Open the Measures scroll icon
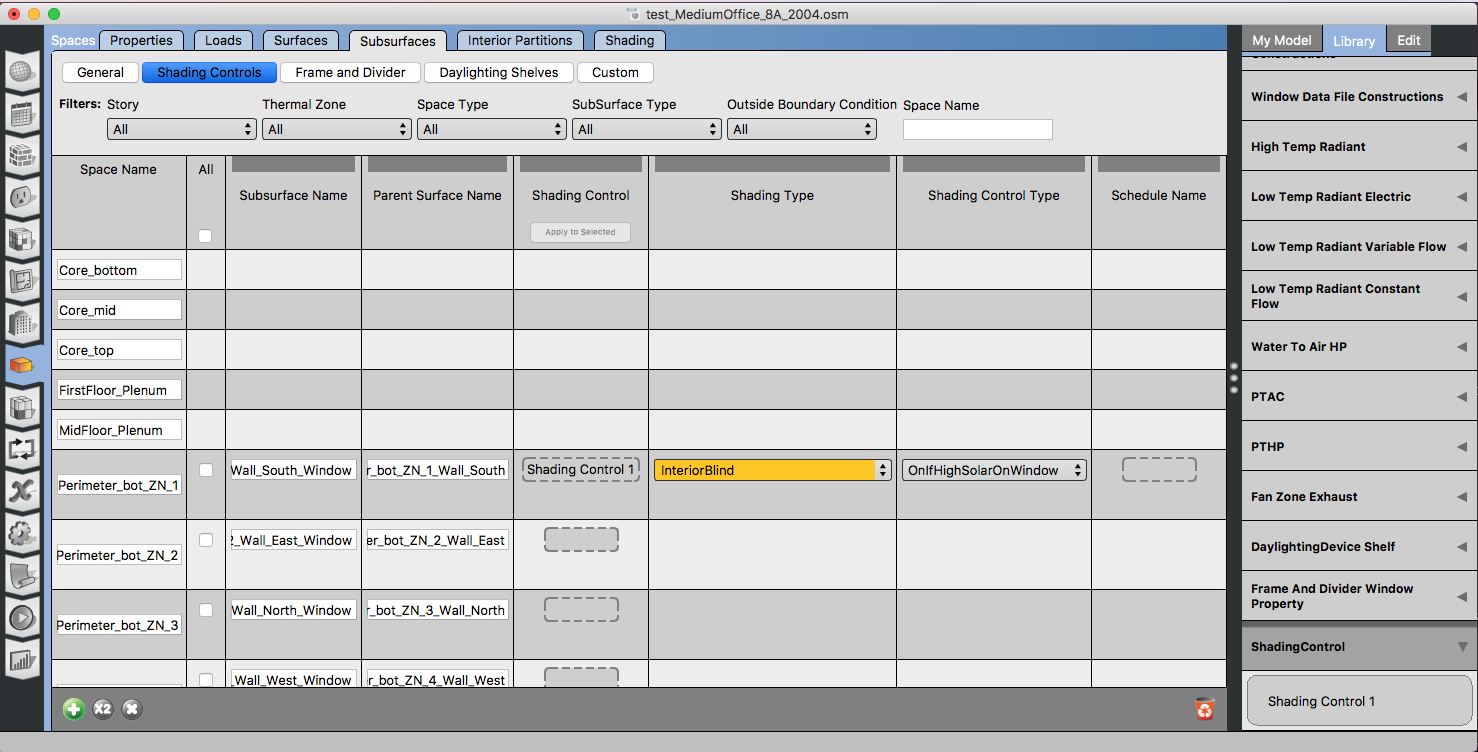This screenshot has height=752, width=1478. click(22, 576)
